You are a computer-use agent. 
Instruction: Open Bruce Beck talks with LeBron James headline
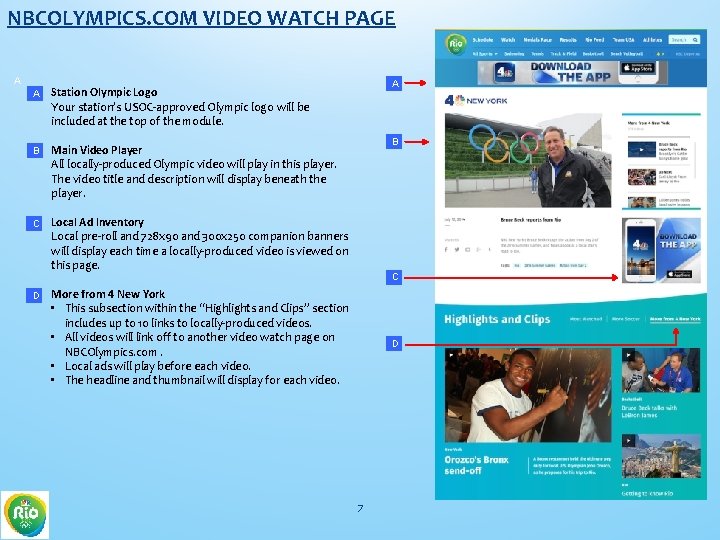point(649,411)
